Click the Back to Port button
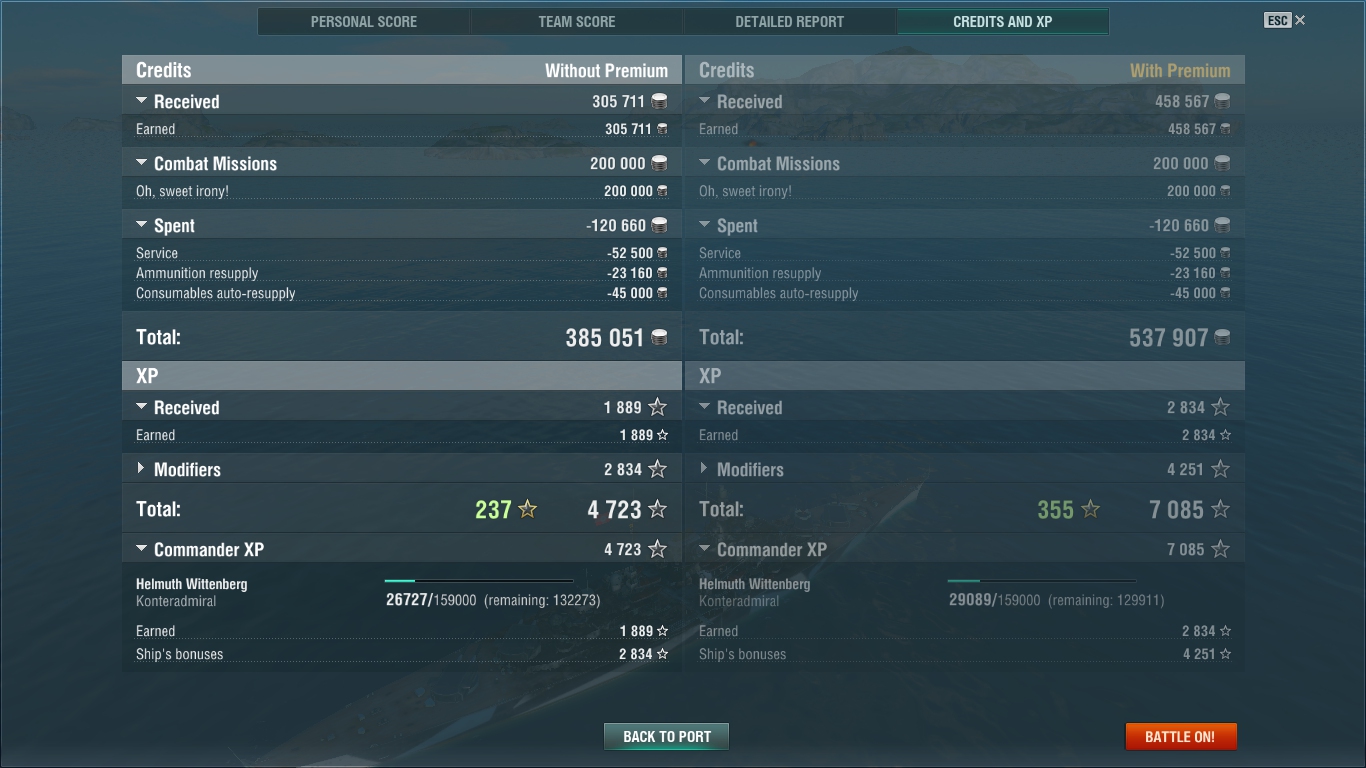Viewport: 1366px width, 768px height. (667, 737)
